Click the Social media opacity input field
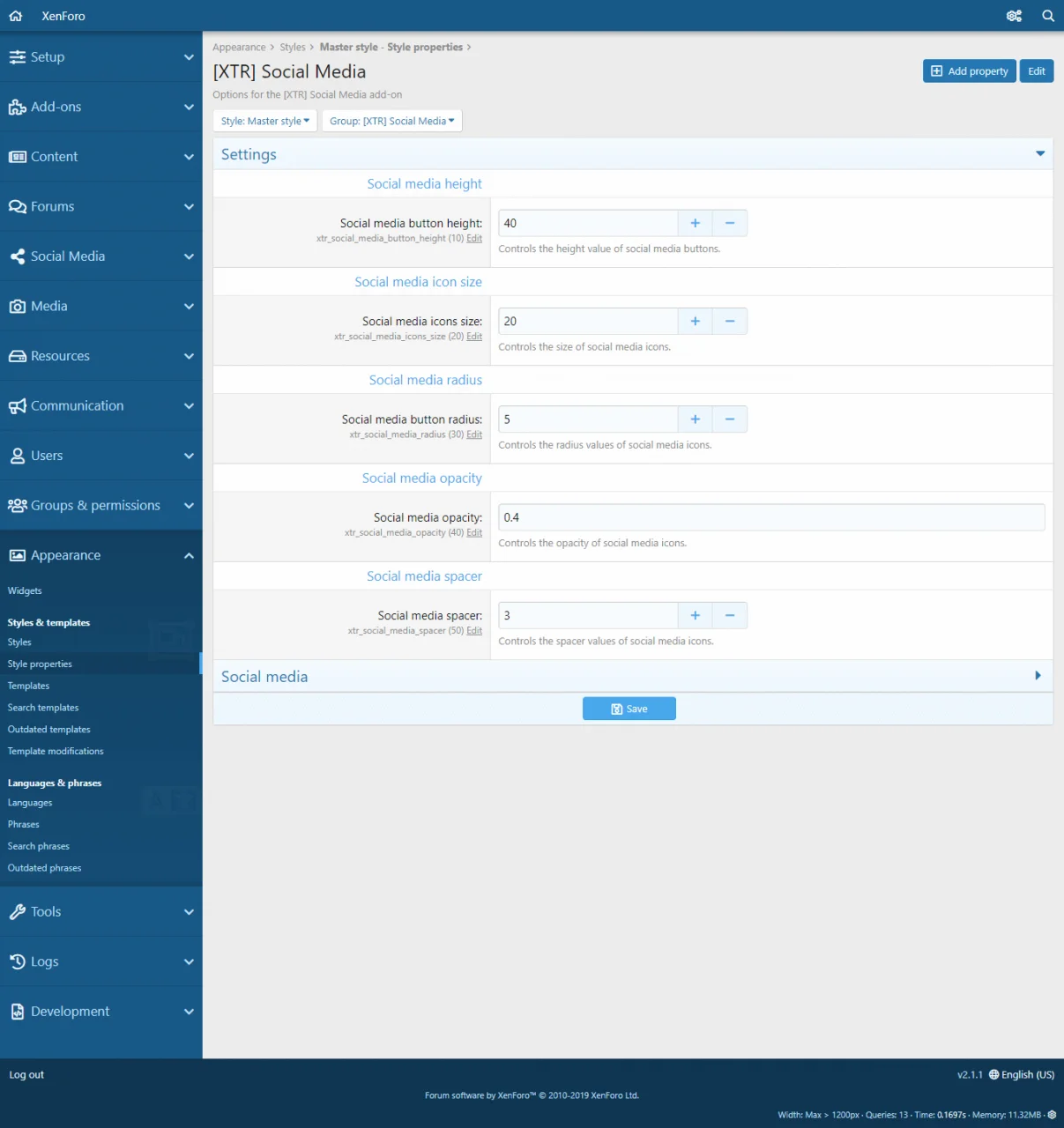The image size is (1064, 1128). [770, 517]
